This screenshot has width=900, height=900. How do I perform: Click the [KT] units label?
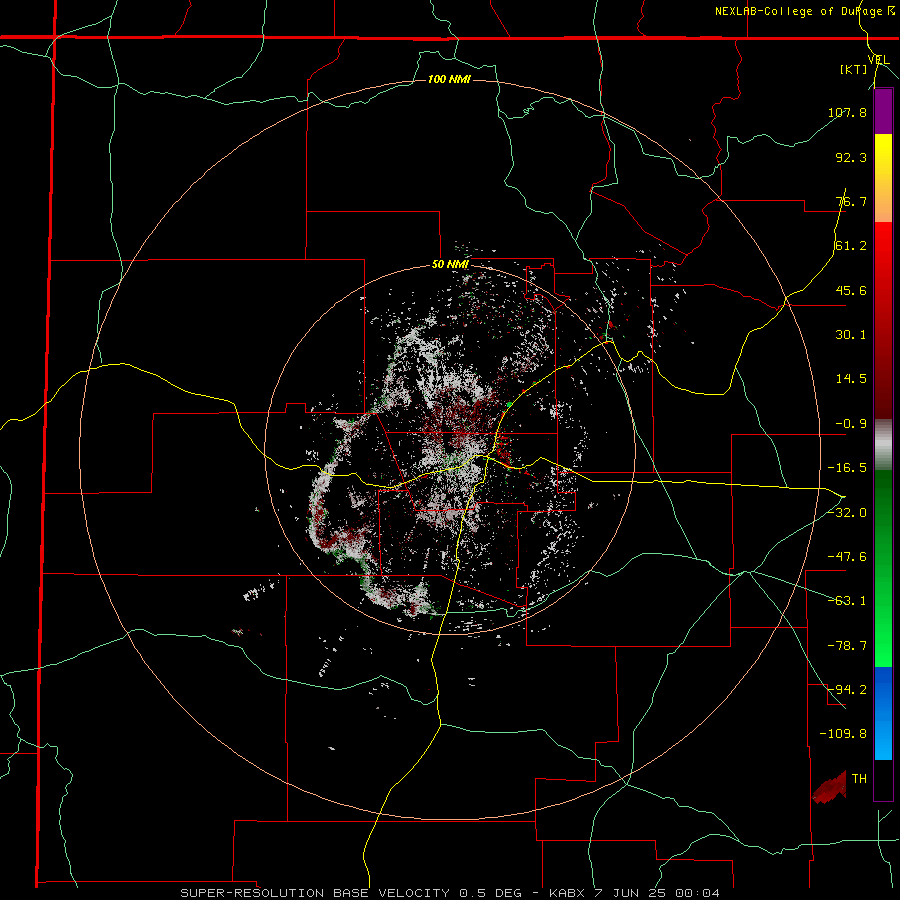coord(854,69)
